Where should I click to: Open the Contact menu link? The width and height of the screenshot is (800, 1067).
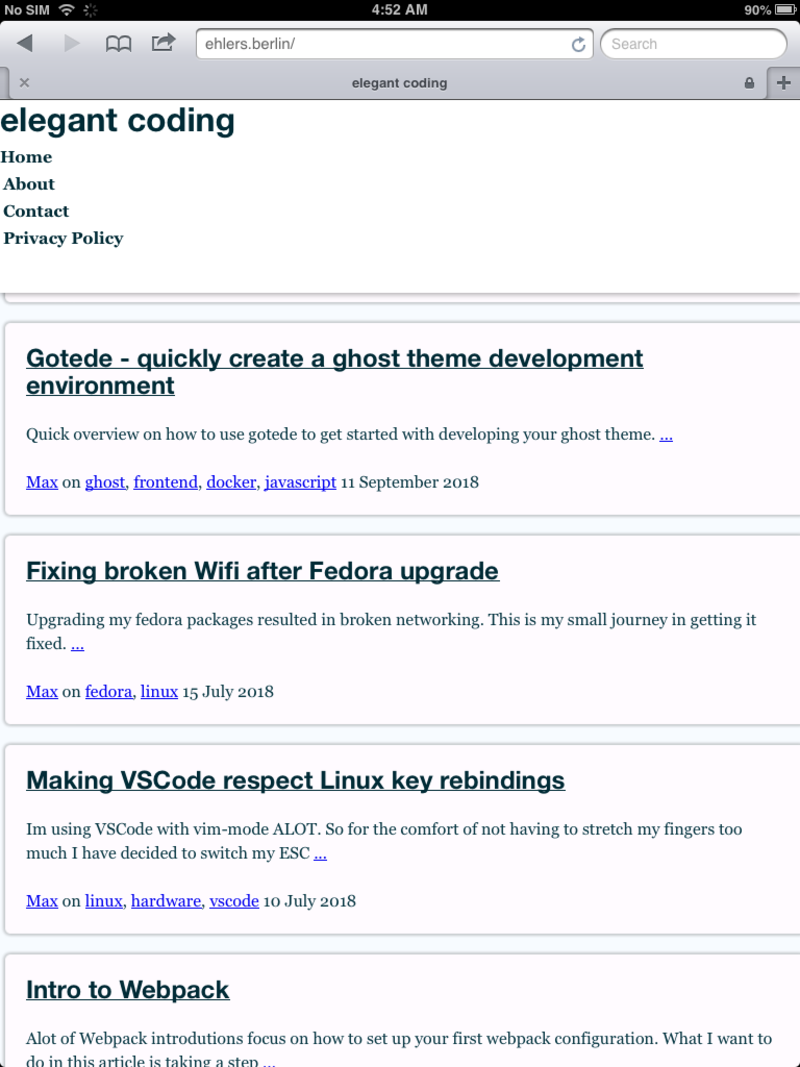(36, 211)
